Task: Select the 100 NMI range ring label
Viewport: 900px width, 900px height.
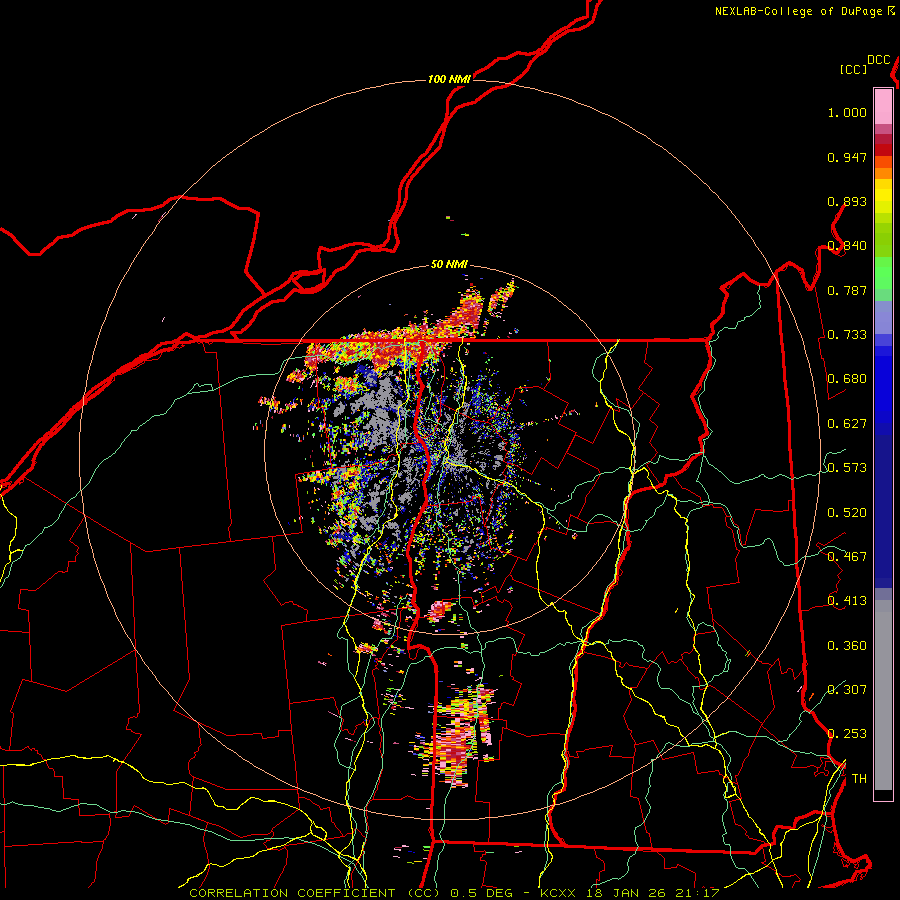Action: point(449,79)
